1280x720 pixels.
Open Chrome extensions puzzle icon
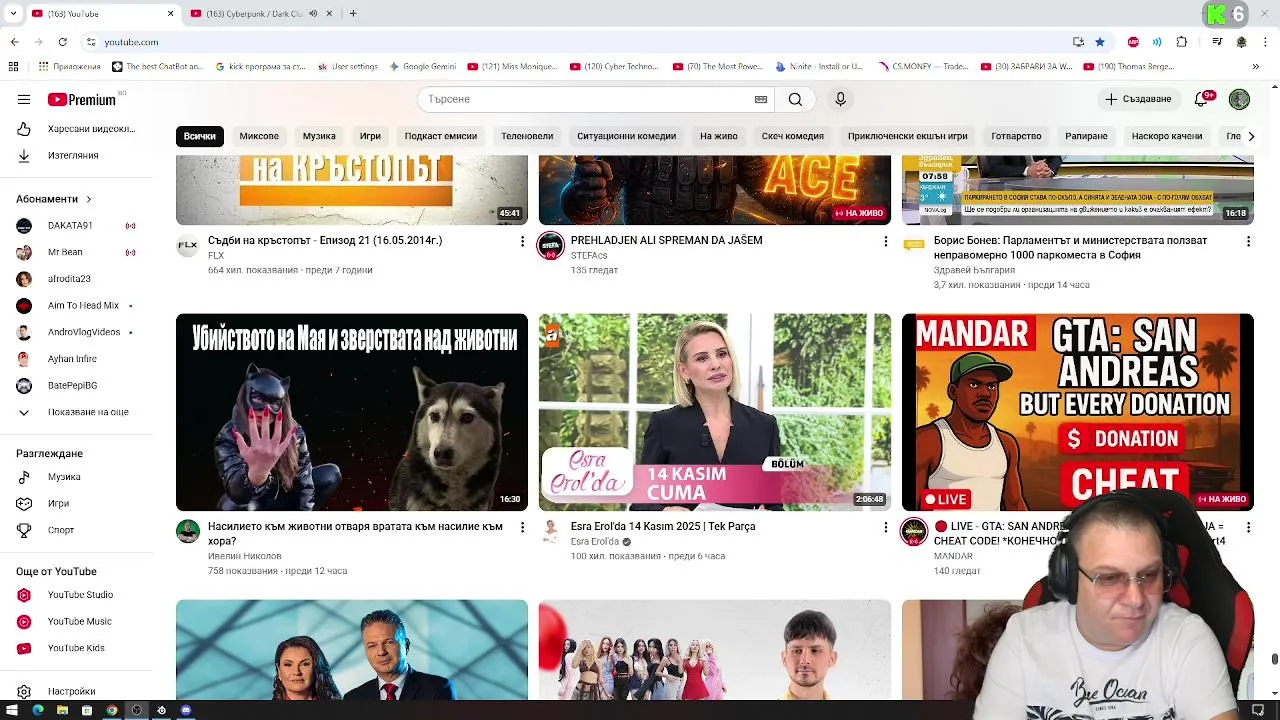1182,42
